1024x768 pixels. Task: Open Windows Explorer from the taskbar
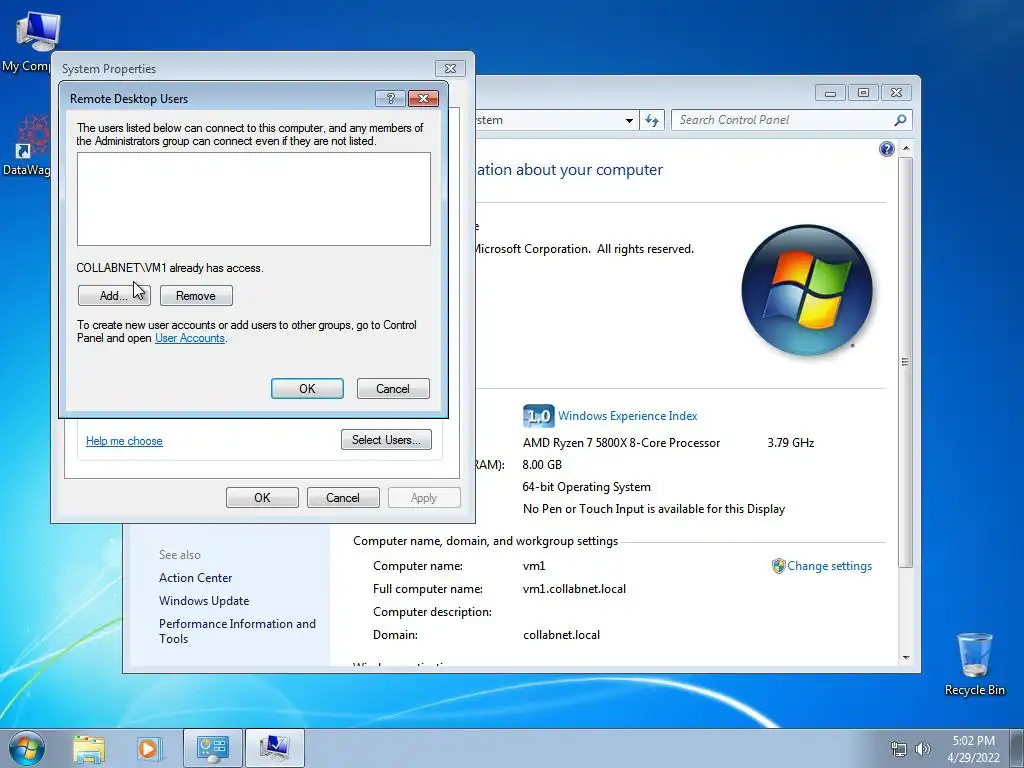coord(89,748)
